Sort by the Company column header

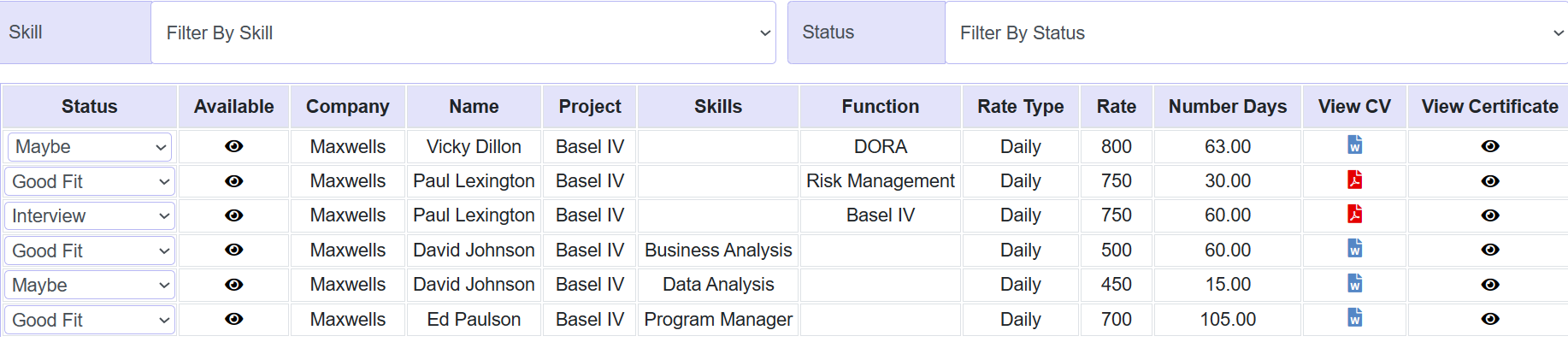pyautogui.click(x=348, y=107)
